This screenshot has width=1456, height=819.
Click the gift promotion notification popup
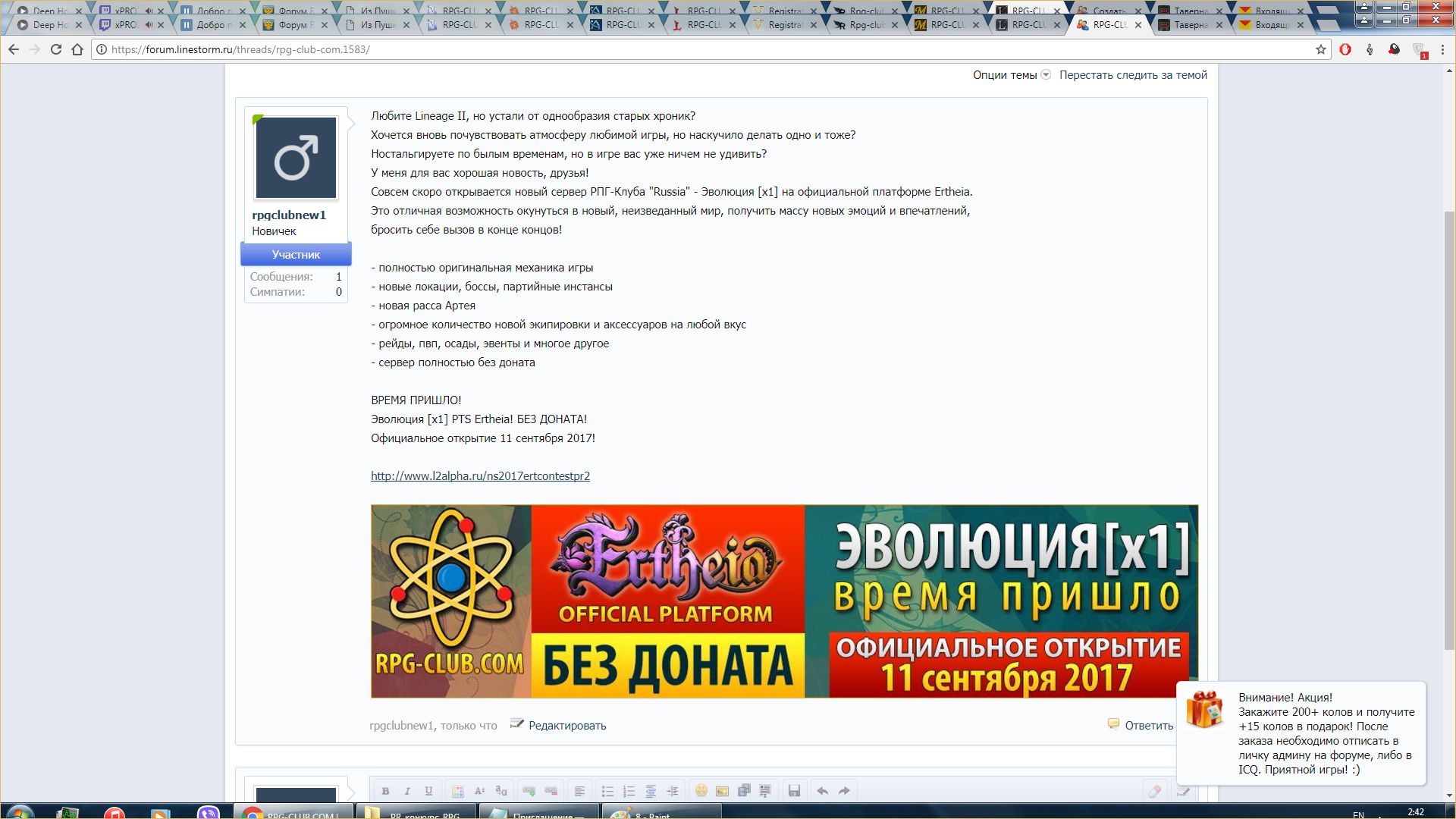[1301, 733]
